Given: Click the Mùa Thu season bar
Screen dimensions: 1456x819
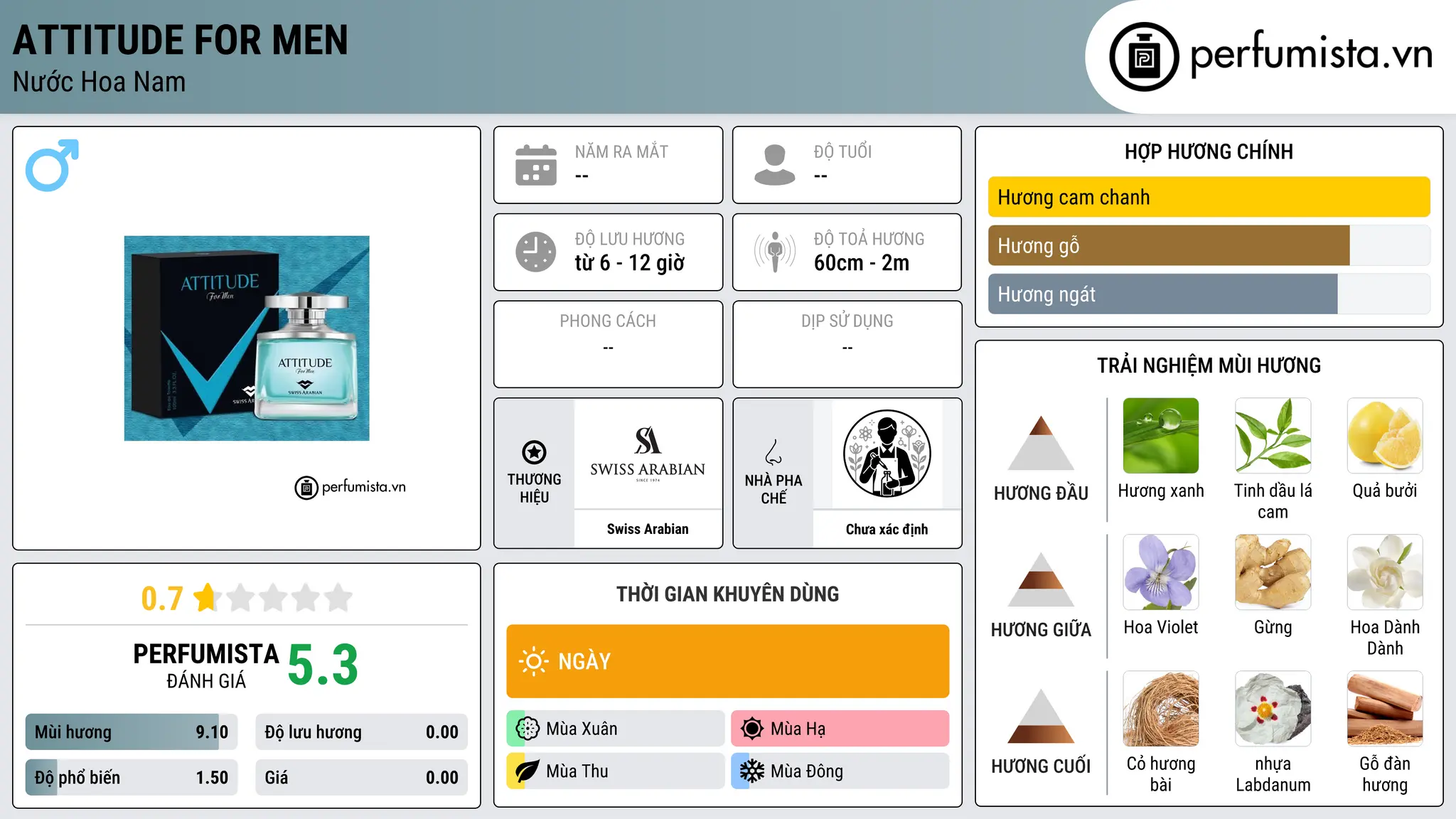Looking at the screenshot, I should pos(616,771).
